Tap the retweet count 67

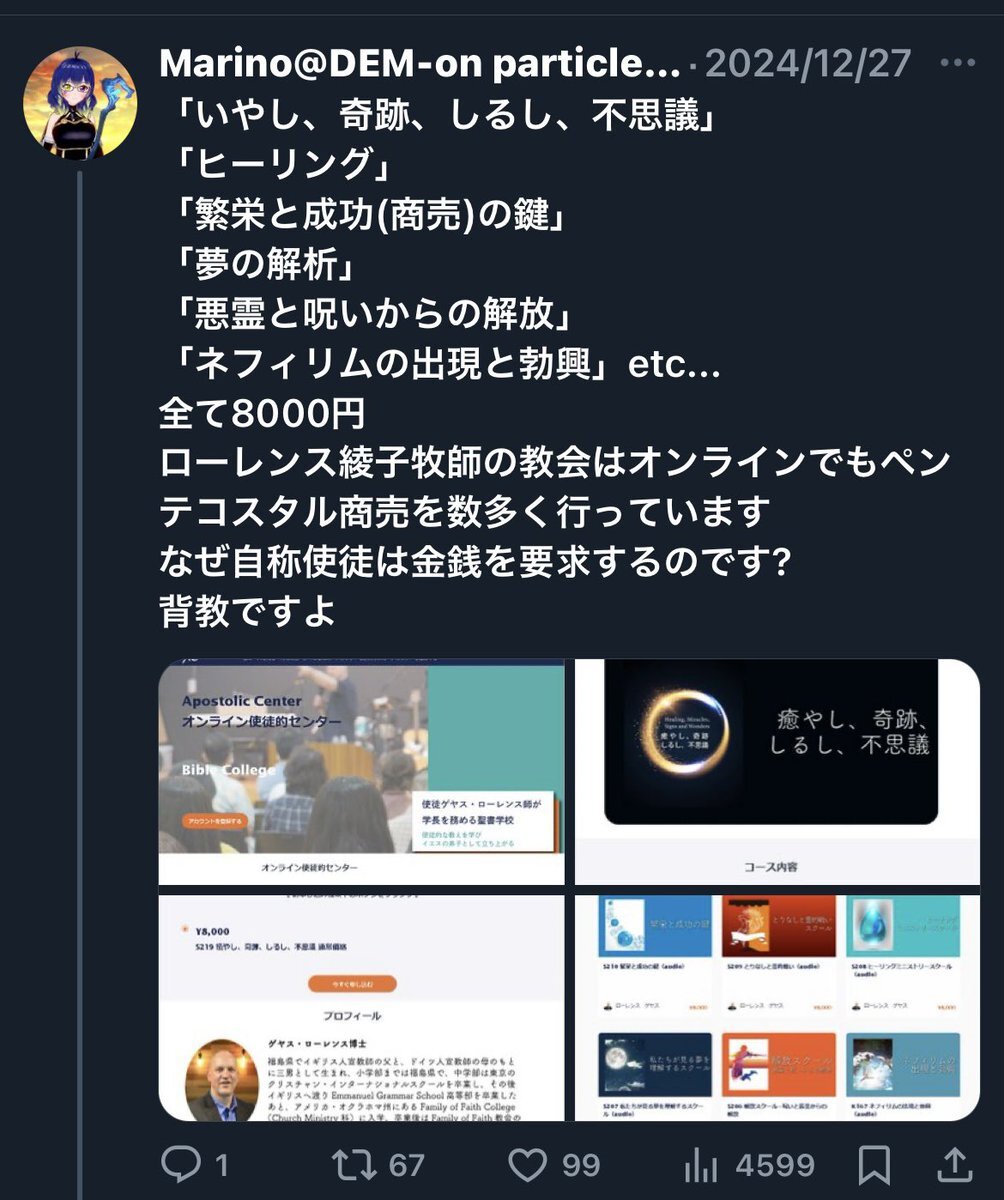[407, 1165]
